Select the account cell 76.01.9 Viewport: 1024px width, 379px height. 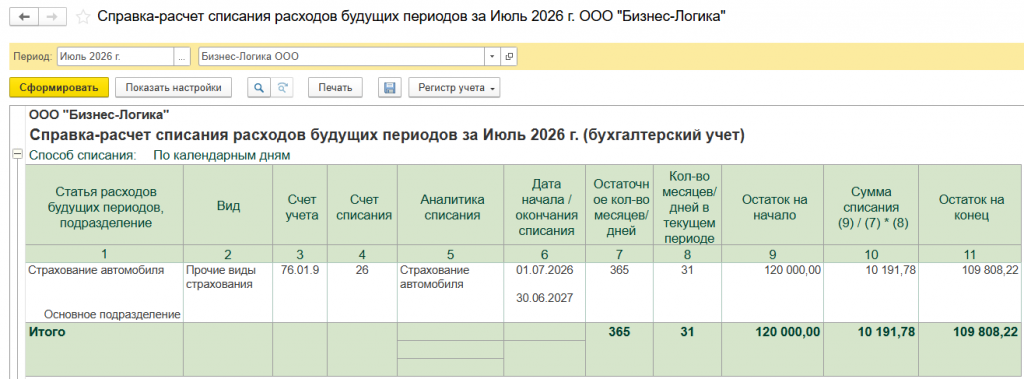tap(299, 270)
